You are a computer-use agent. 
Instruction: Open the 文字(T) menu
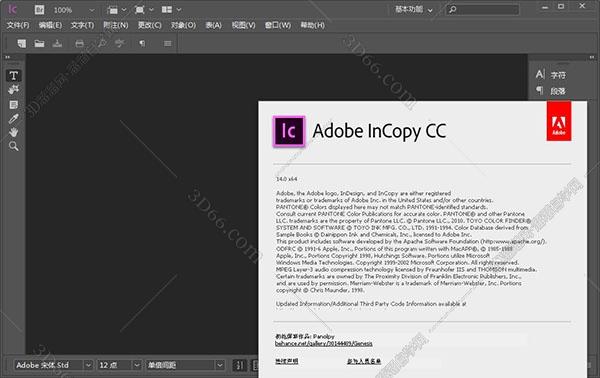82,25
